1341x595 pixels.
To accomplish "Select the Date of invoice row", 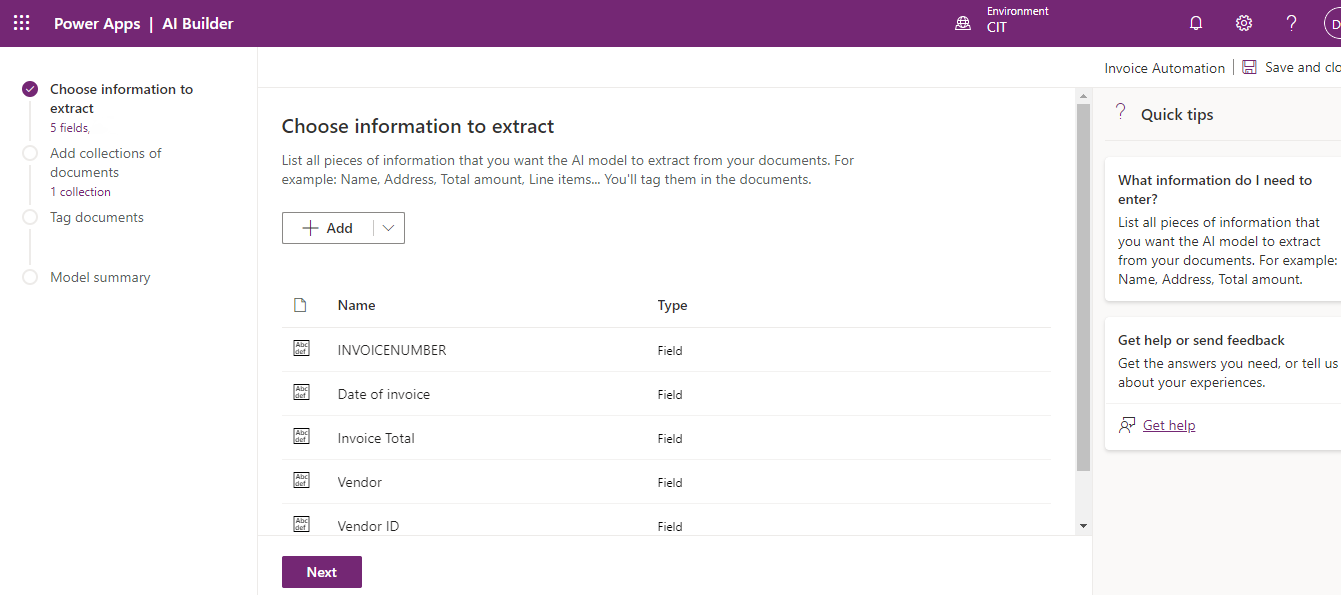I will pos(666,394).
